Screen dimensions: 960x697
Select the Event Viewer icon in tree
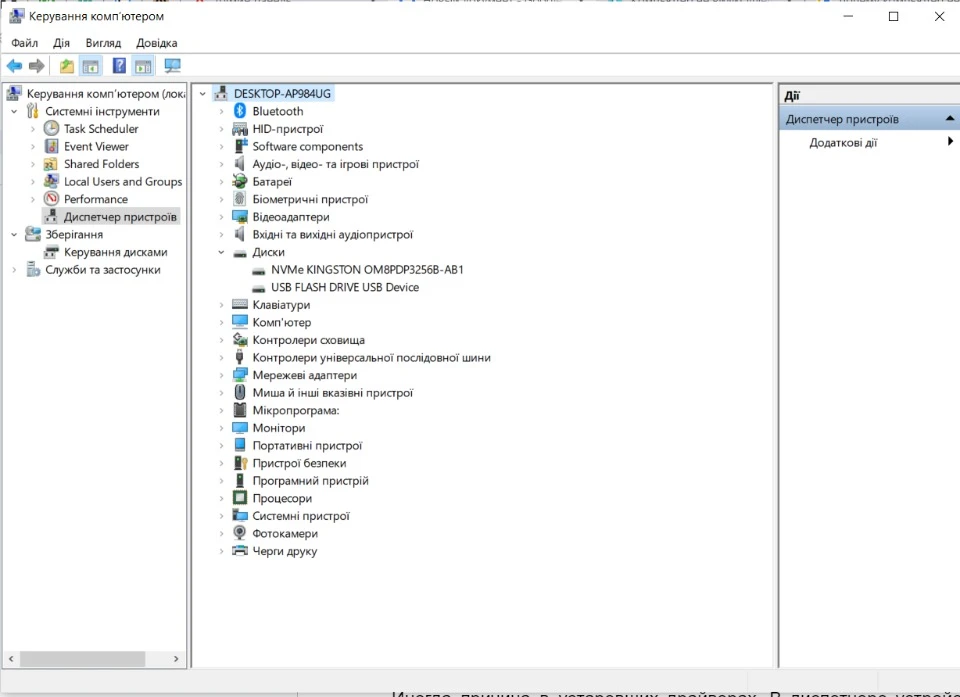click(52, 146)
